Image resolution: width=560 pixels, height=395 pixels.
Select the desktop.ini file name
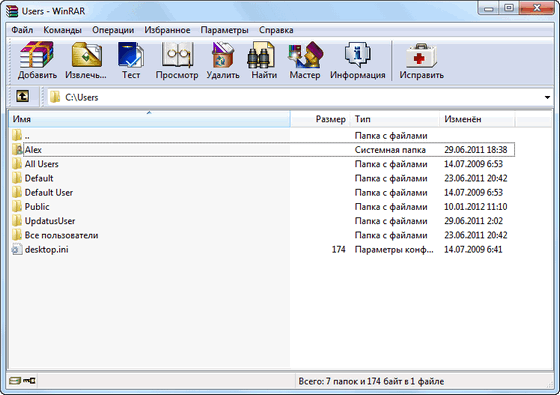(46, 250)
